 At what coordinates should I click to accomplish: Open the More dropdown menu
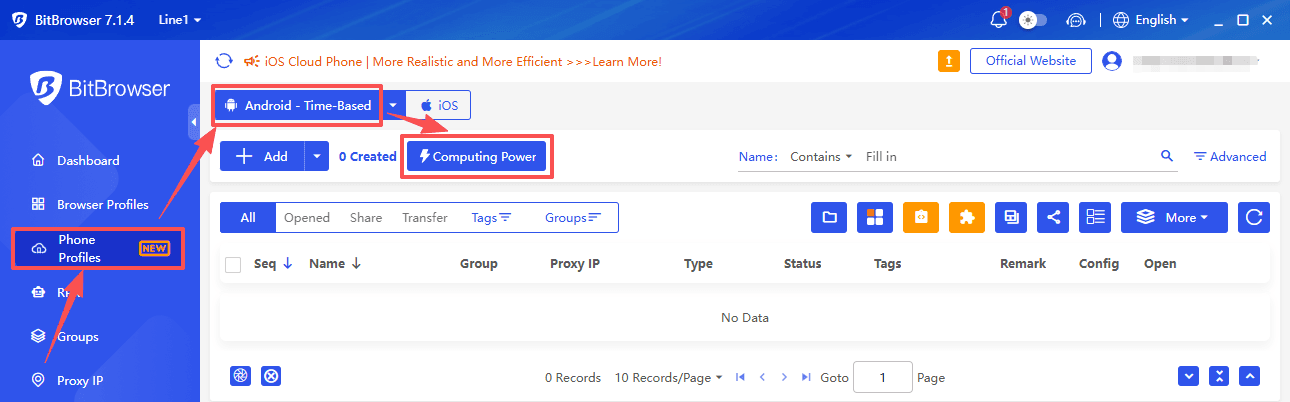pos(1174,217)
